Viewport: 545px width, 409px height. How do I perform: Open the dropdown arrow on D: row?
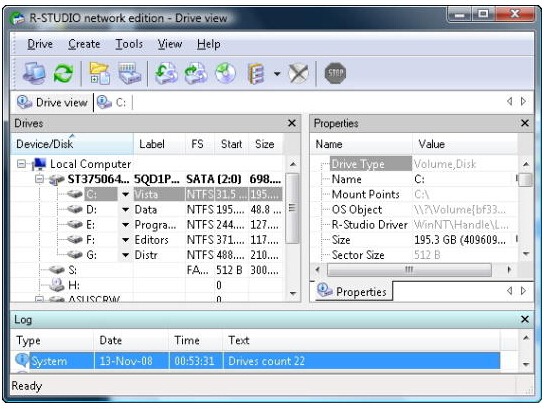[x=126, y=210]
